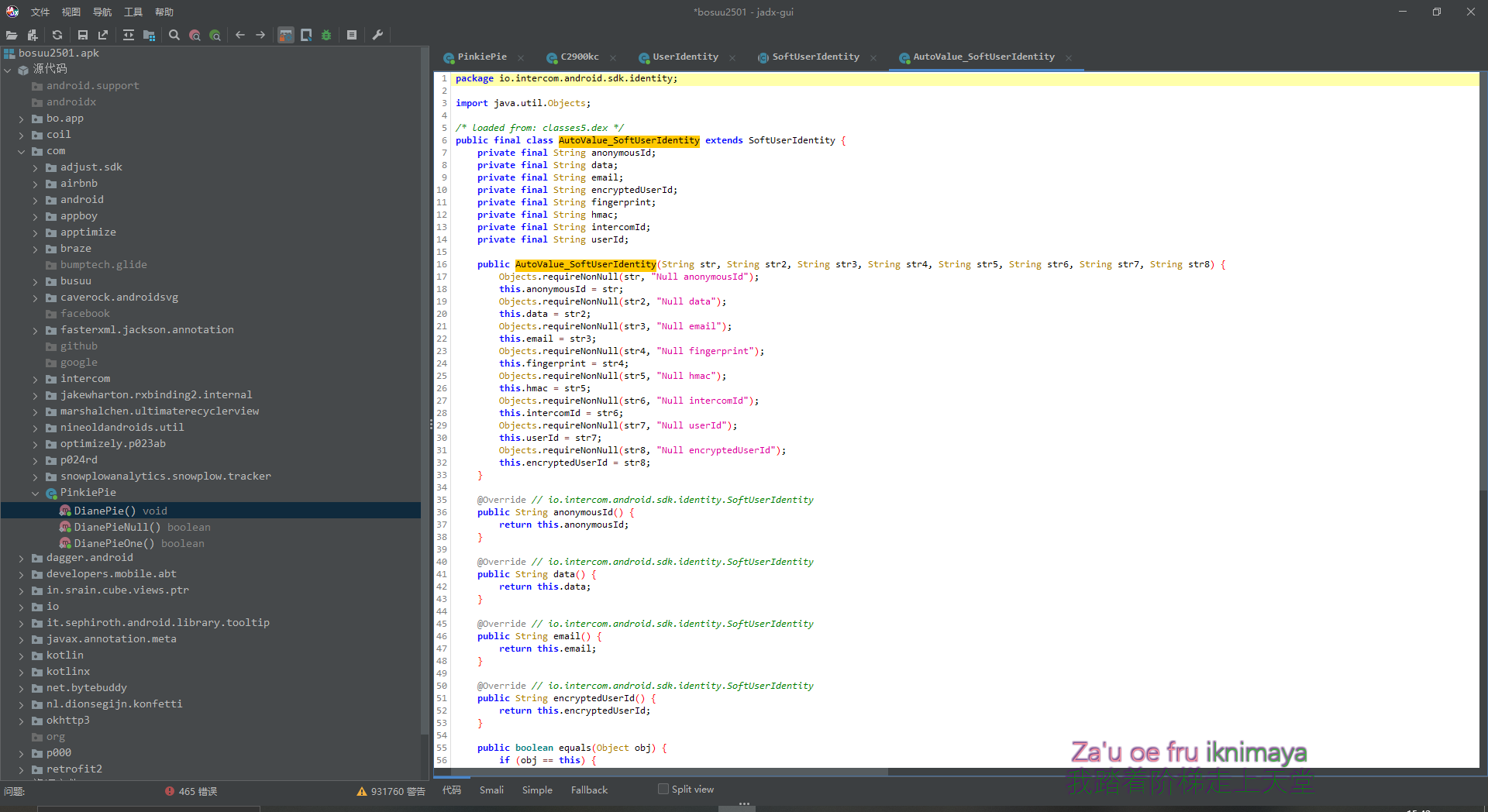Collapse the 源代码 tree node
The height and width of the screenshot is (812, 1488).
[x=8, y=70]
